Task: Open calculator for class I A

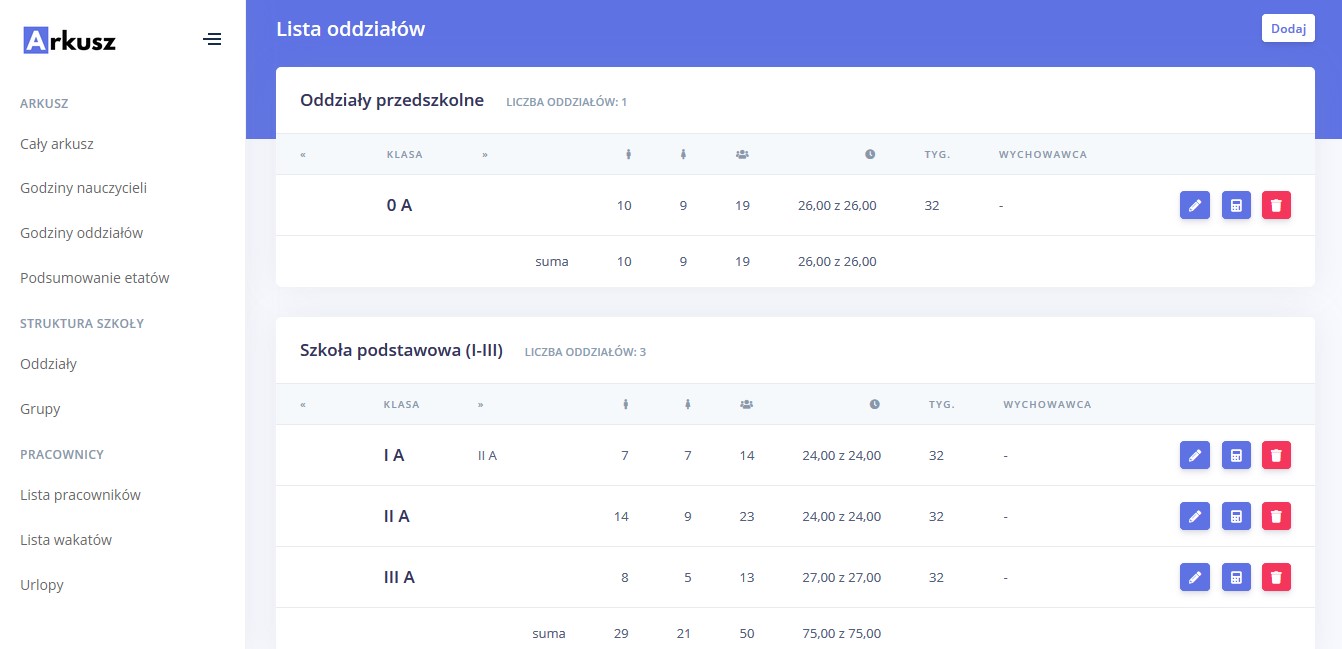Action: (x=1236, y=455)
